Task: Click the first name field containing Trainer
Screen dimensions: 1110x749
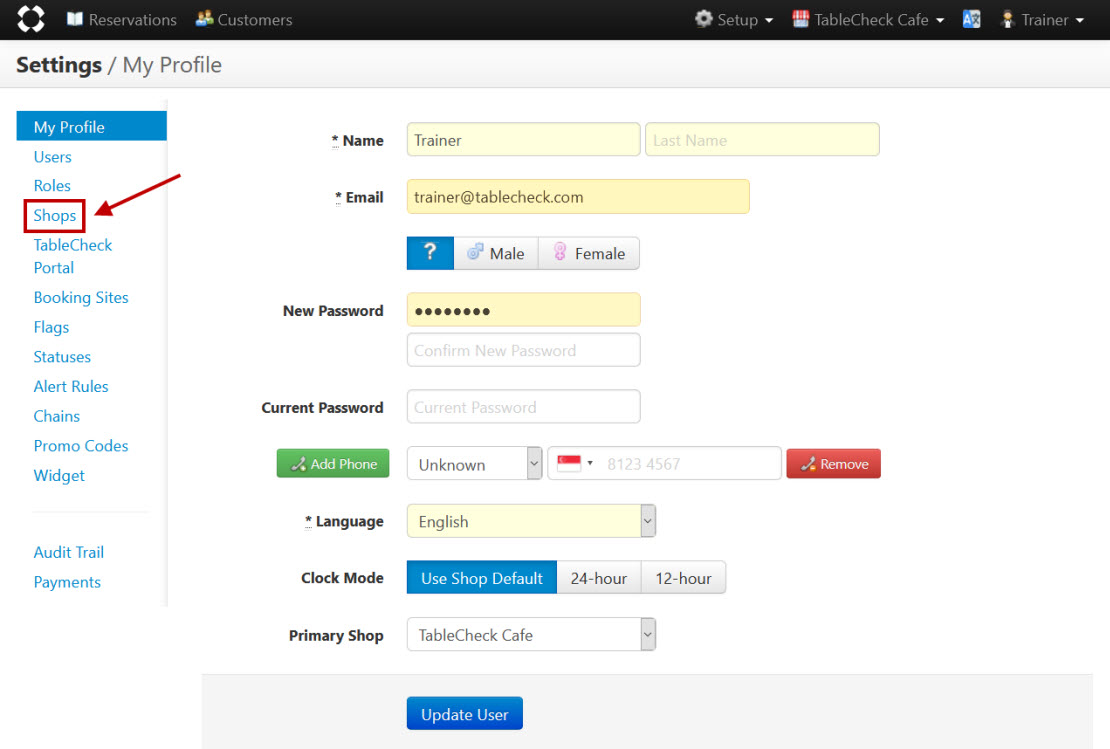Action: click(x=523, y=139)
